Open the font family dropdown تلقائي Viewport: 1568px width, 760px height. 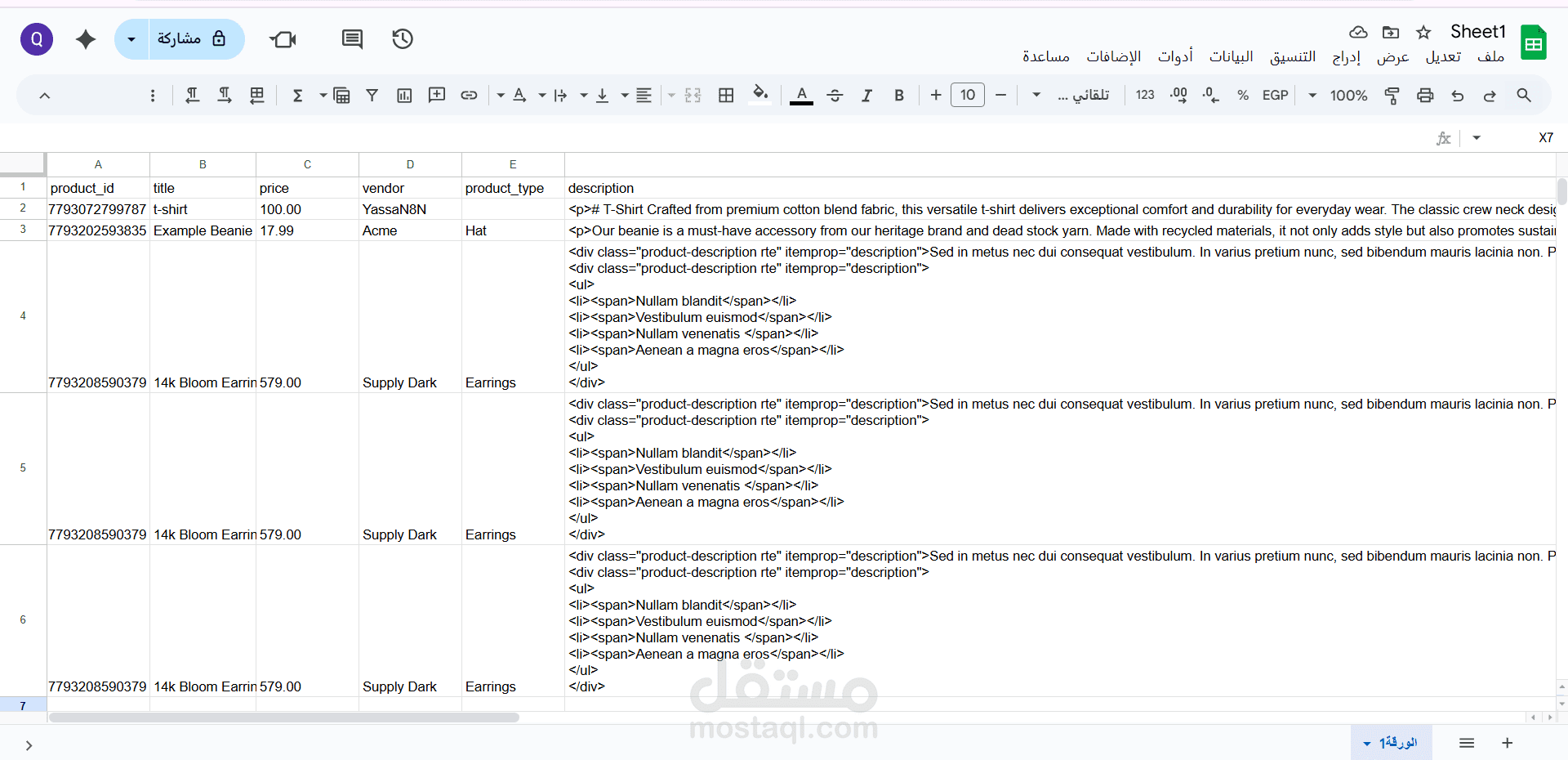pos(1073,96)
